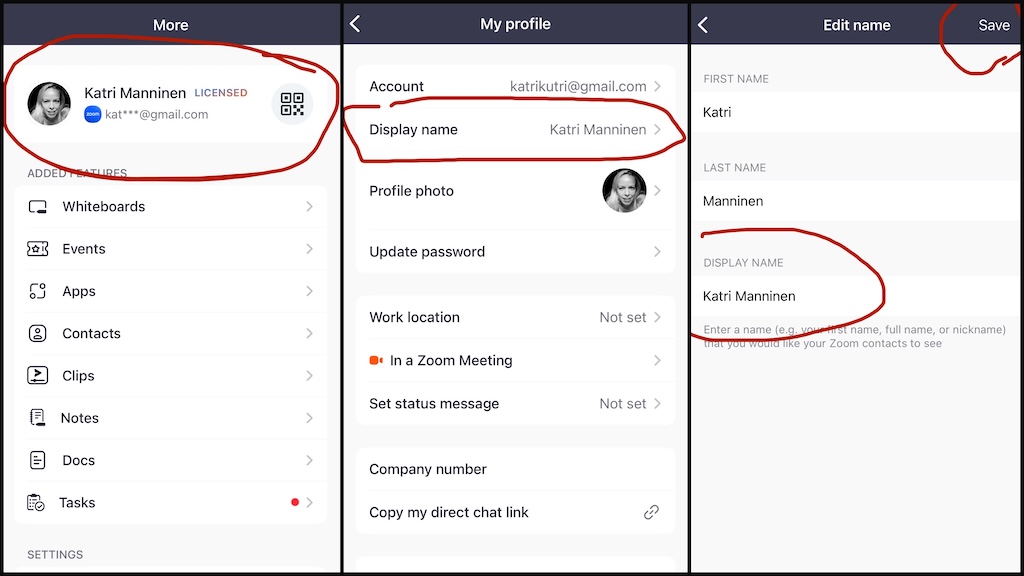
Task: Save the edited name
Action: click(x=993, y=25)
